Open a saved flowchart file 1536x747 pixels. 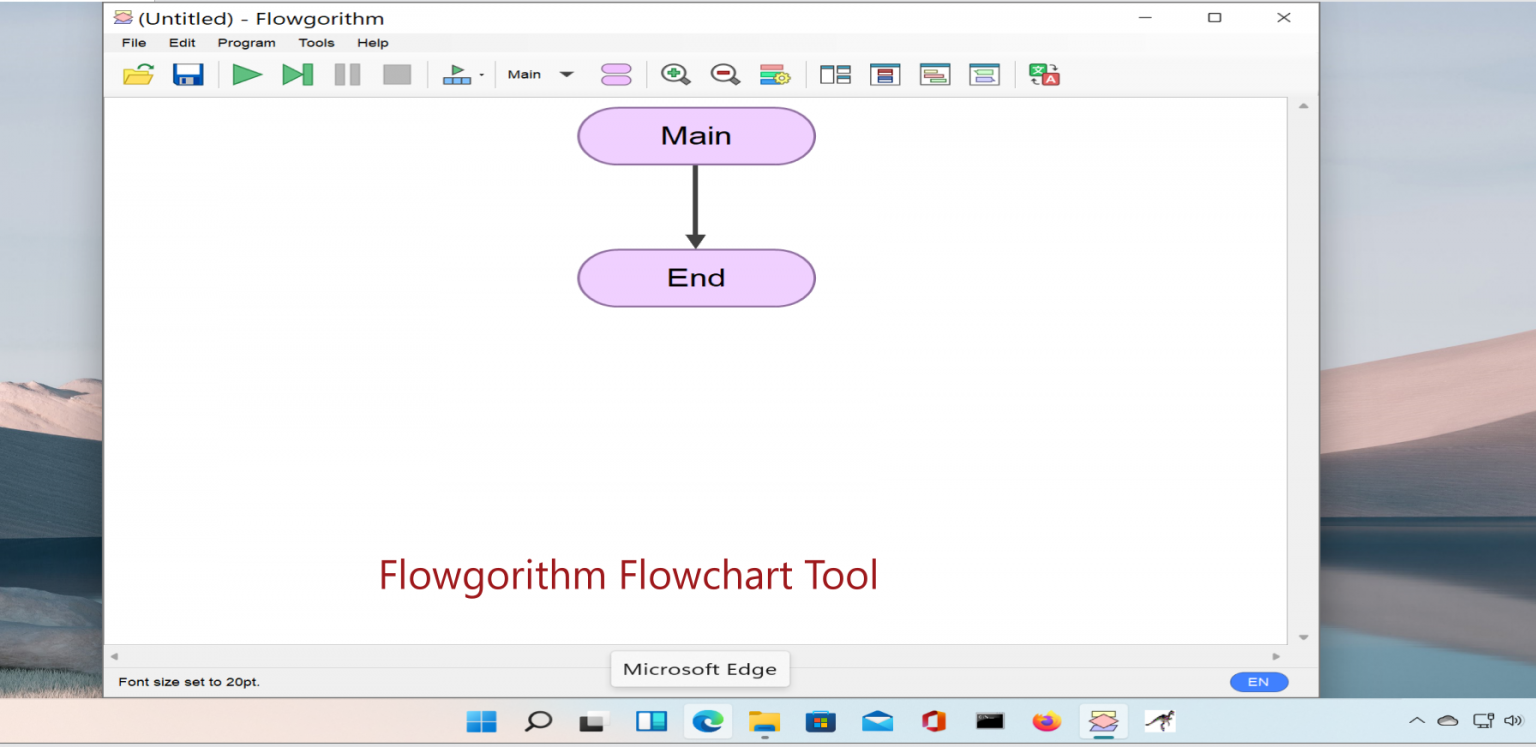(x=138, y=73)
